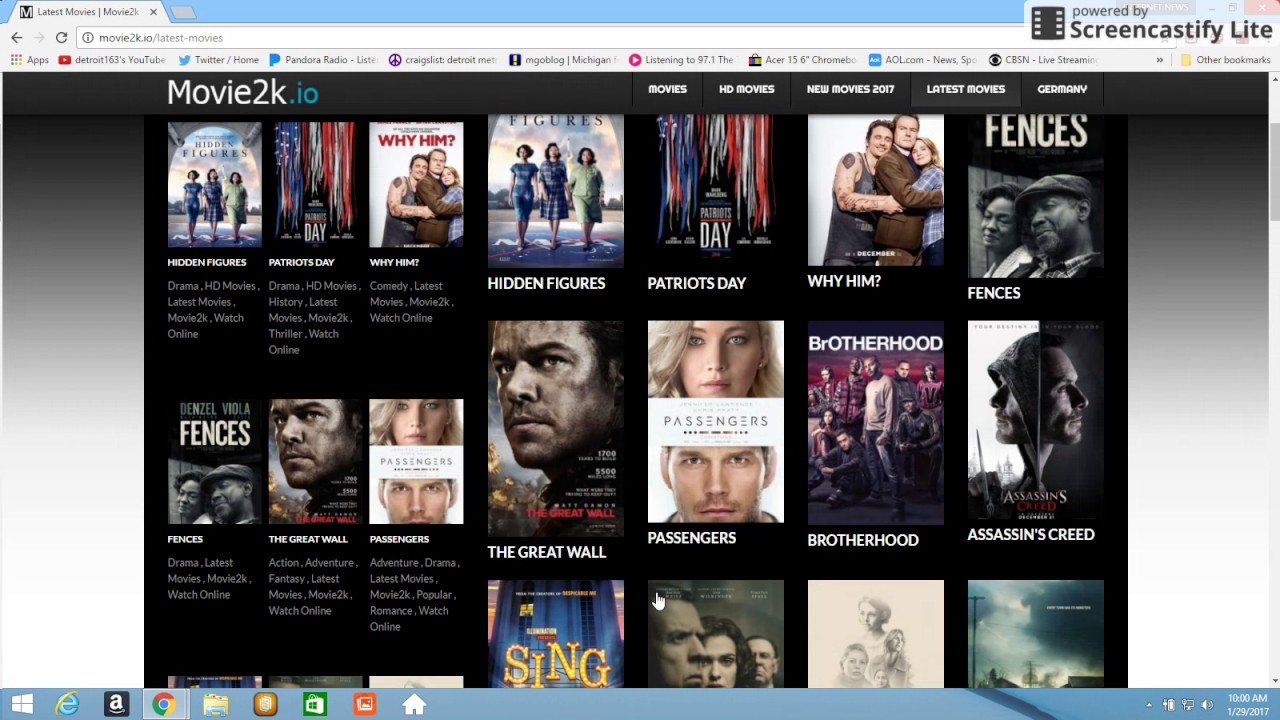Click Brotherhood poster
The height and width of the screenshot is (720, 1280).
tap(875, 422)
